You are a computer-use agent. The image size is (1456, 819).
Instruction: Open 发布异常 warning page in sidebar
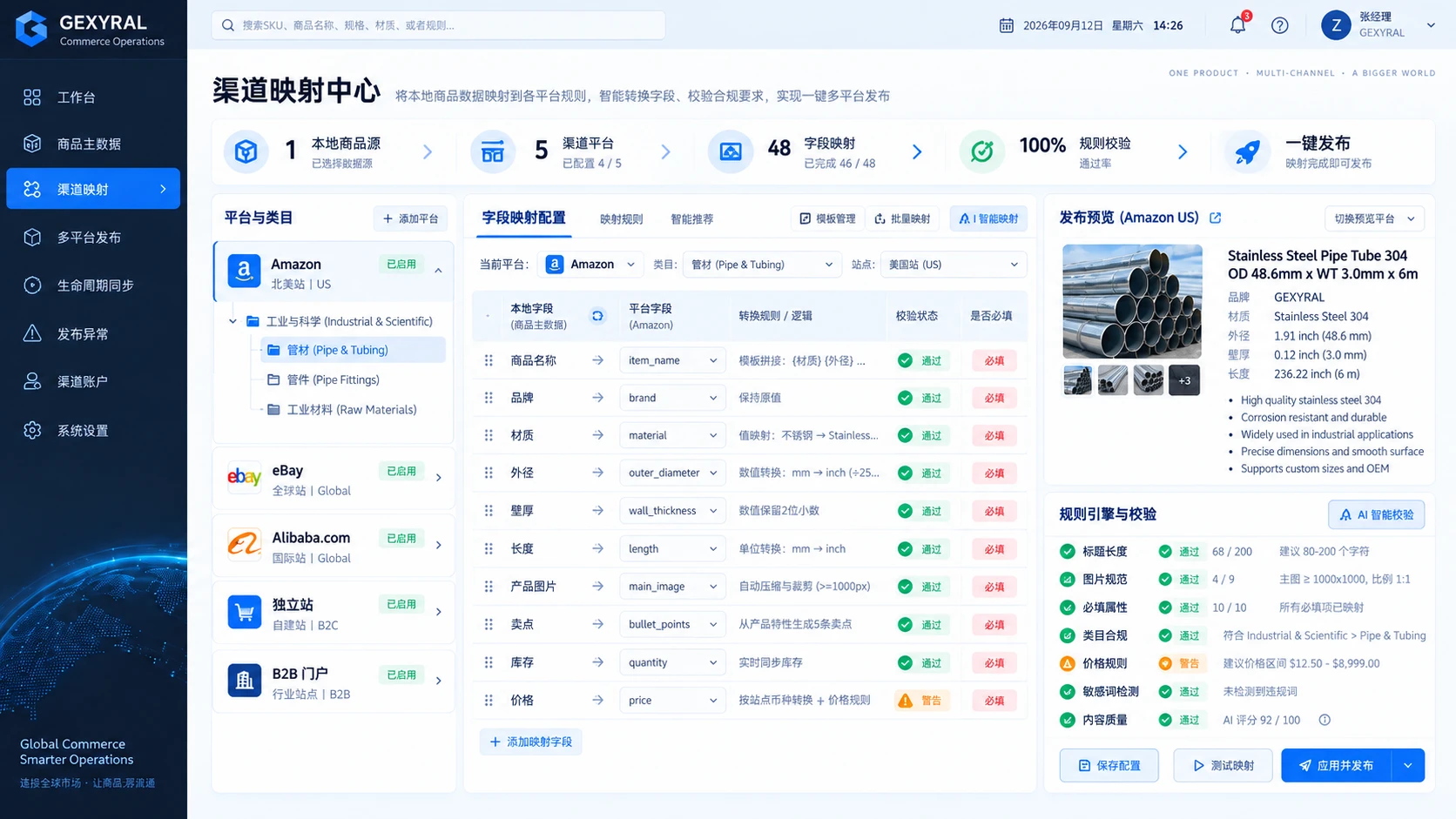(x=93, y=333)
